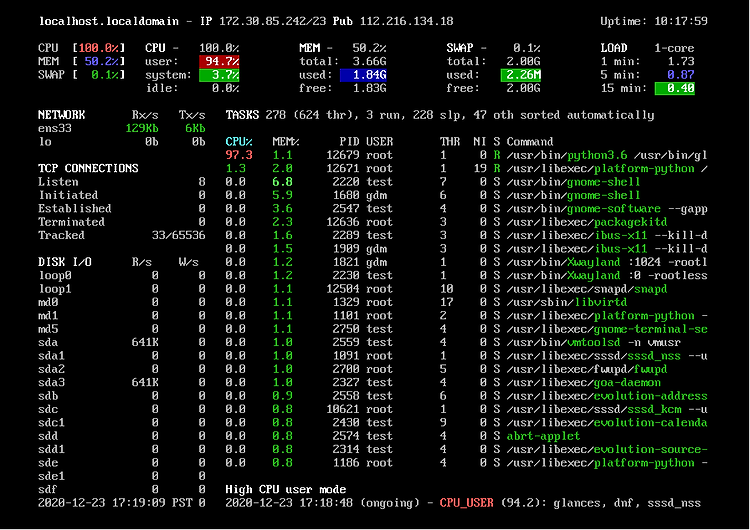750x530 pixels.
Task: Select the ibus-x11 process with PID 2289
Action: click(466, 235)
